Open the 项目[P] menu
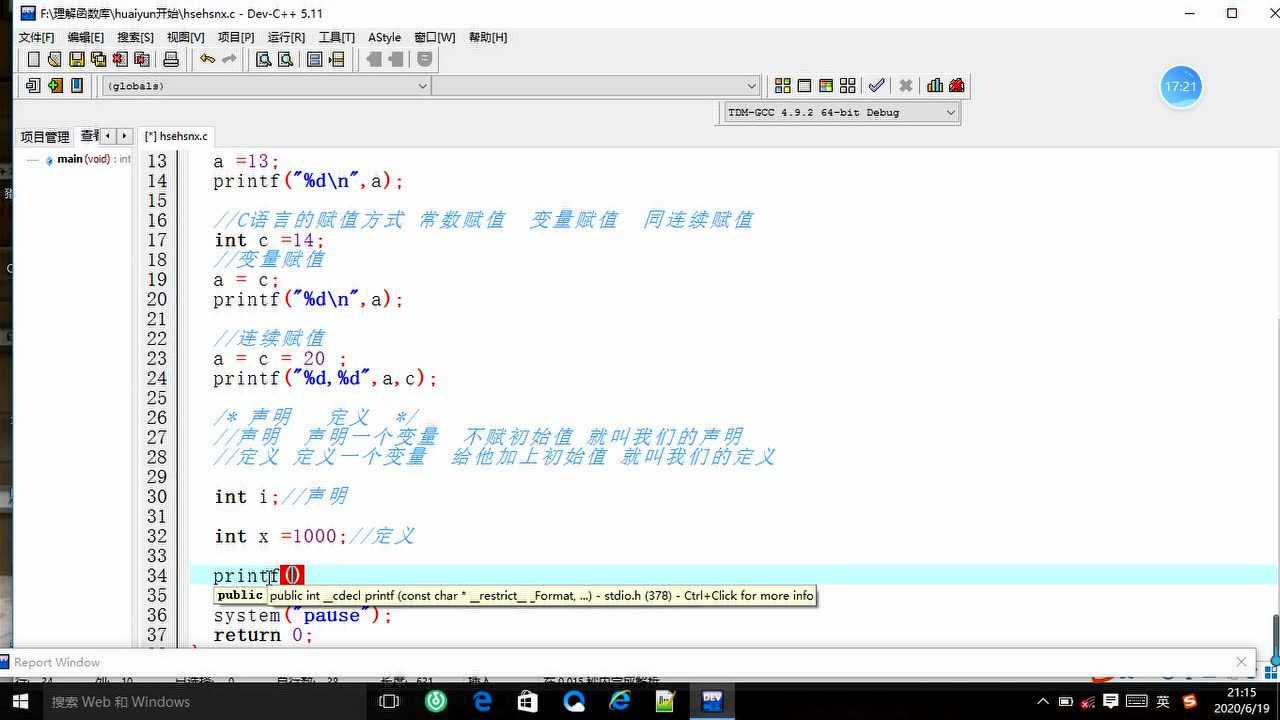Viewport: 1280px width, 720px height. pos(236,37)
